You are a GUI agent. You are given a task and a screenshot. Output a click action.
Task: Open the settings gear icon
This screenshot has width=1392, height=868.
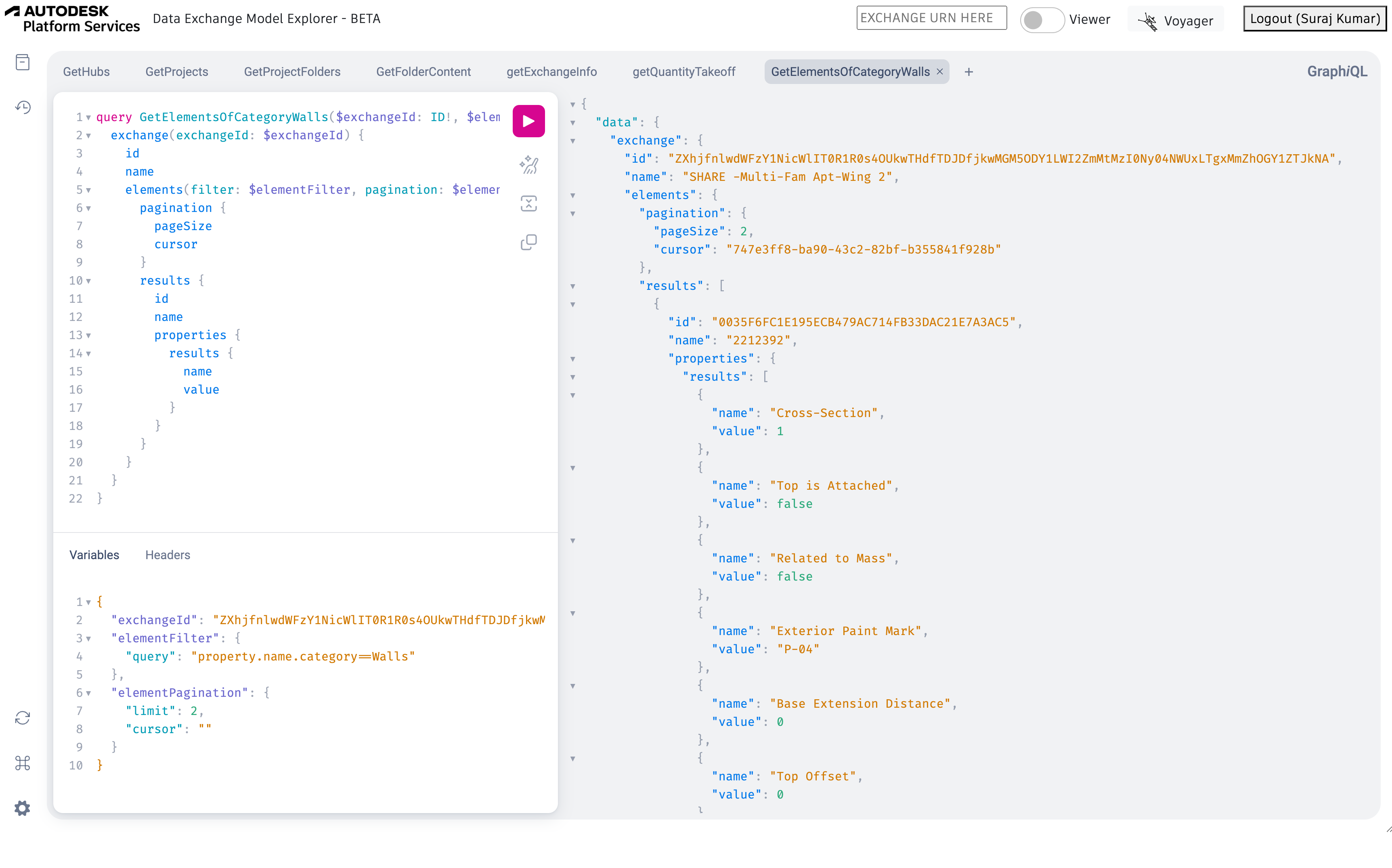tap(22, 808)
